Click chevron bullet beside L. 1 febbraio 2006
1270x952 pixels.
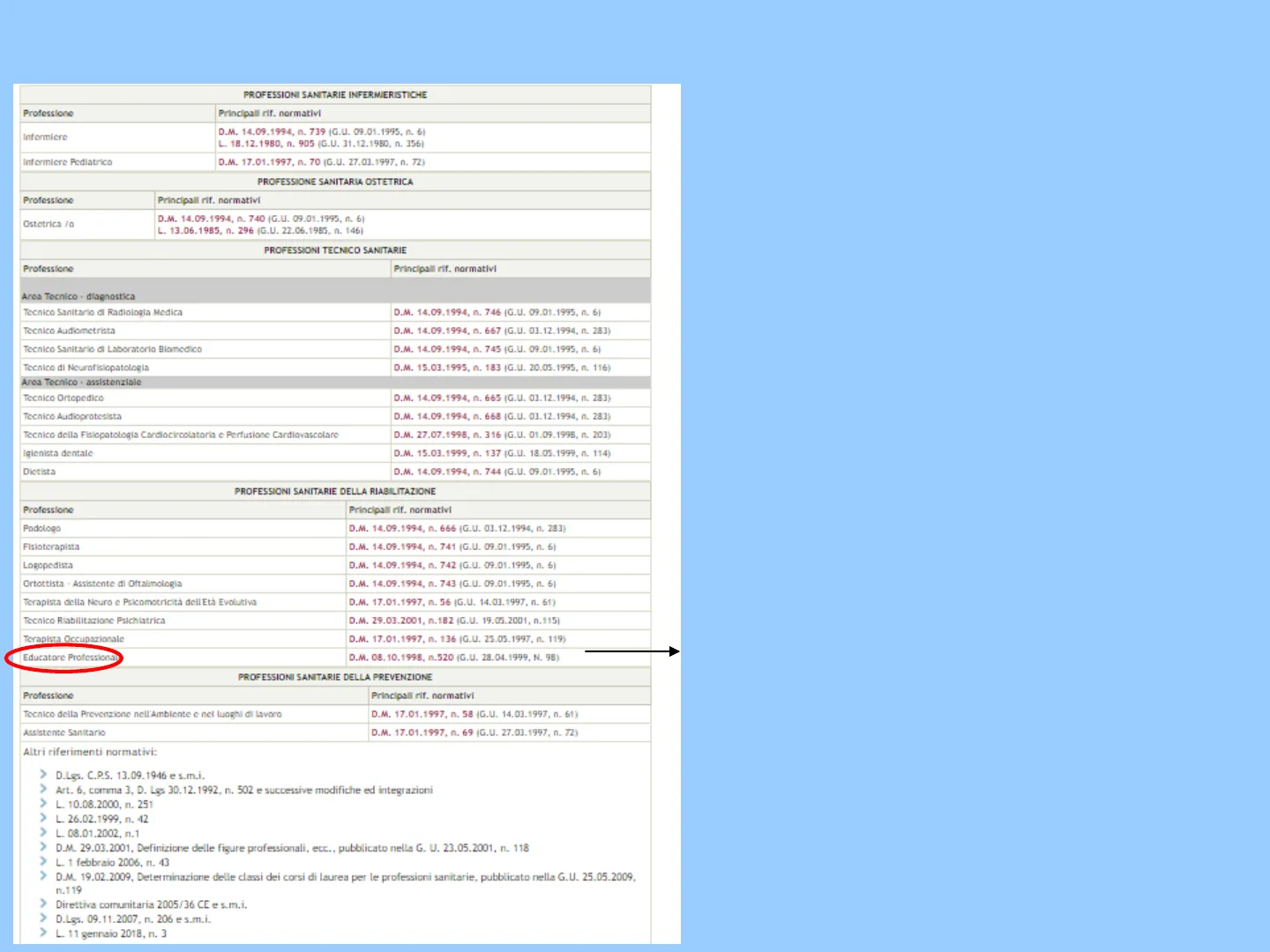(x=43, y=862)
